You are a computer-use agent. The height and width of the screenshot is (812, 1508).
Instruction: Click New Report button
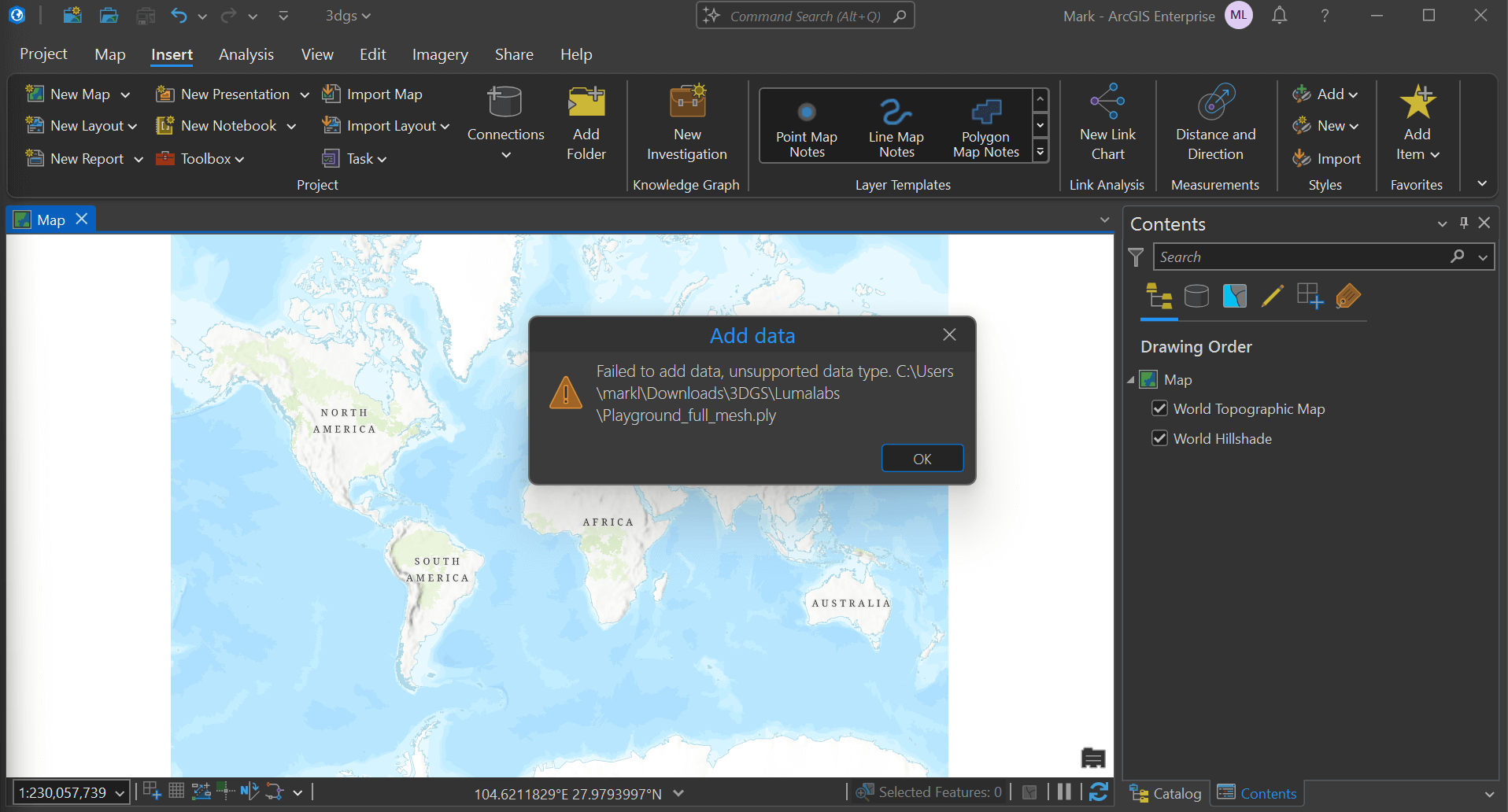pyautogui.click(x=75, y=159)
